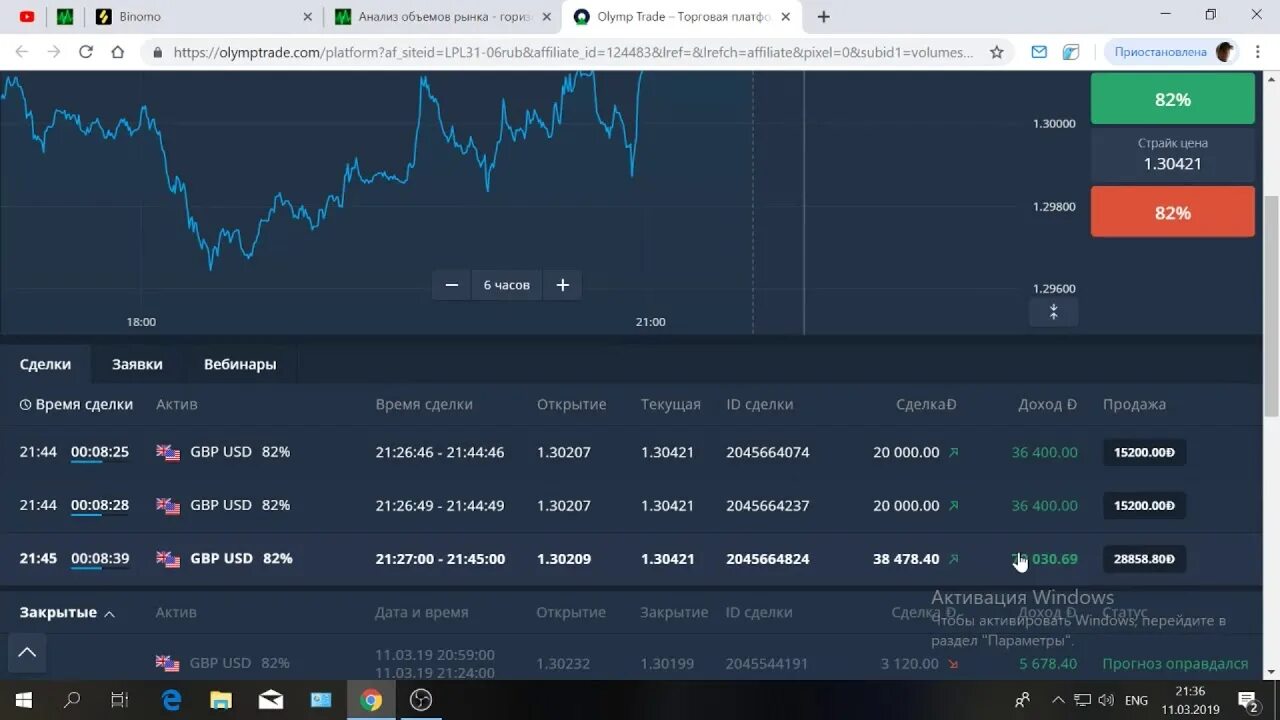Click the Доход column header
The height and width of the screenshot is (720, 1280).
click(x=1047, y=404)
